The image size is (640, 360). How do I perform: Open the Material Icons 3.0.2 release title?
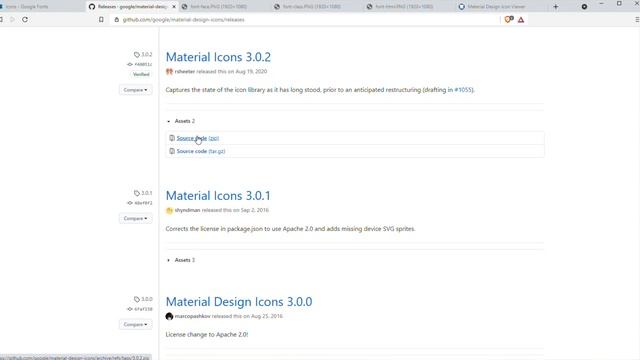click(x=218, y=57)
